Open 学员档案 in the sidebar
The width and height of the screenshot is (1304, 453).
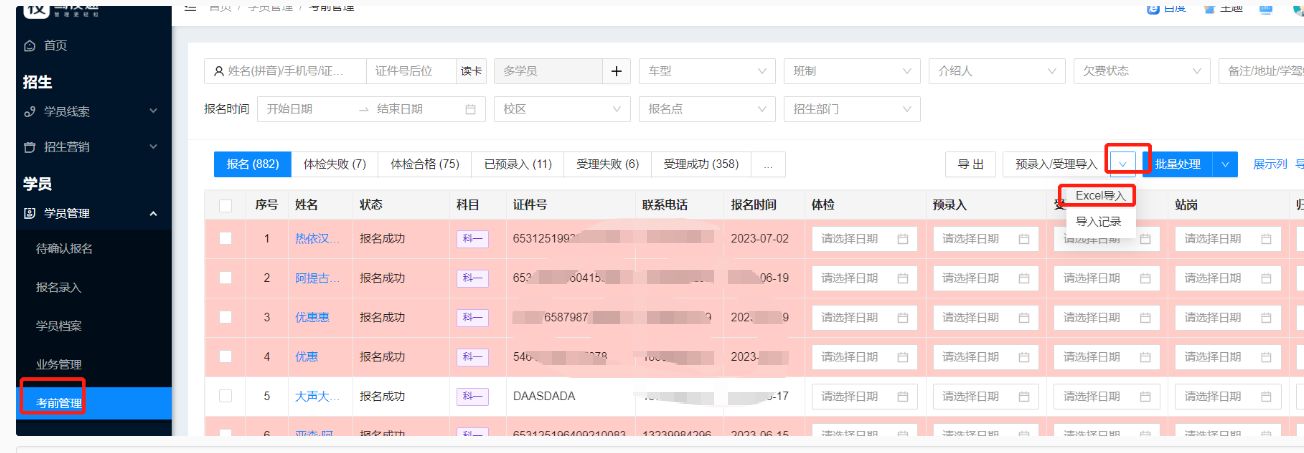click(59, 326)
